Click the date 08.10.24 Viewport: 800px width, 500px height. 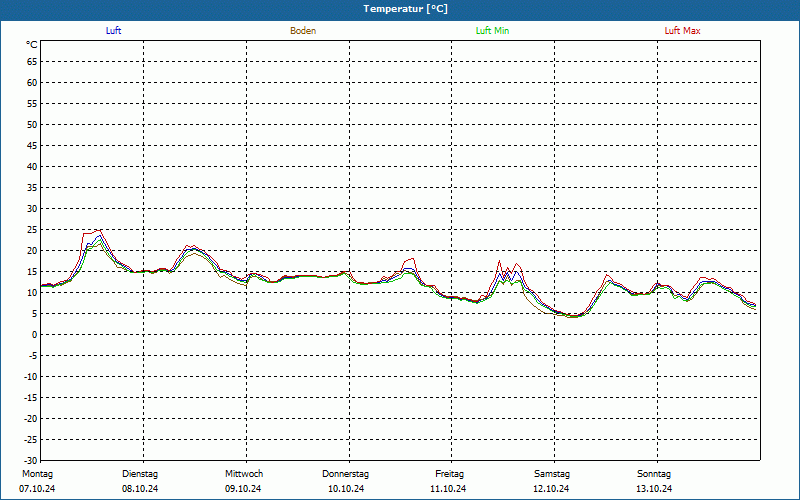click(140, 489)
